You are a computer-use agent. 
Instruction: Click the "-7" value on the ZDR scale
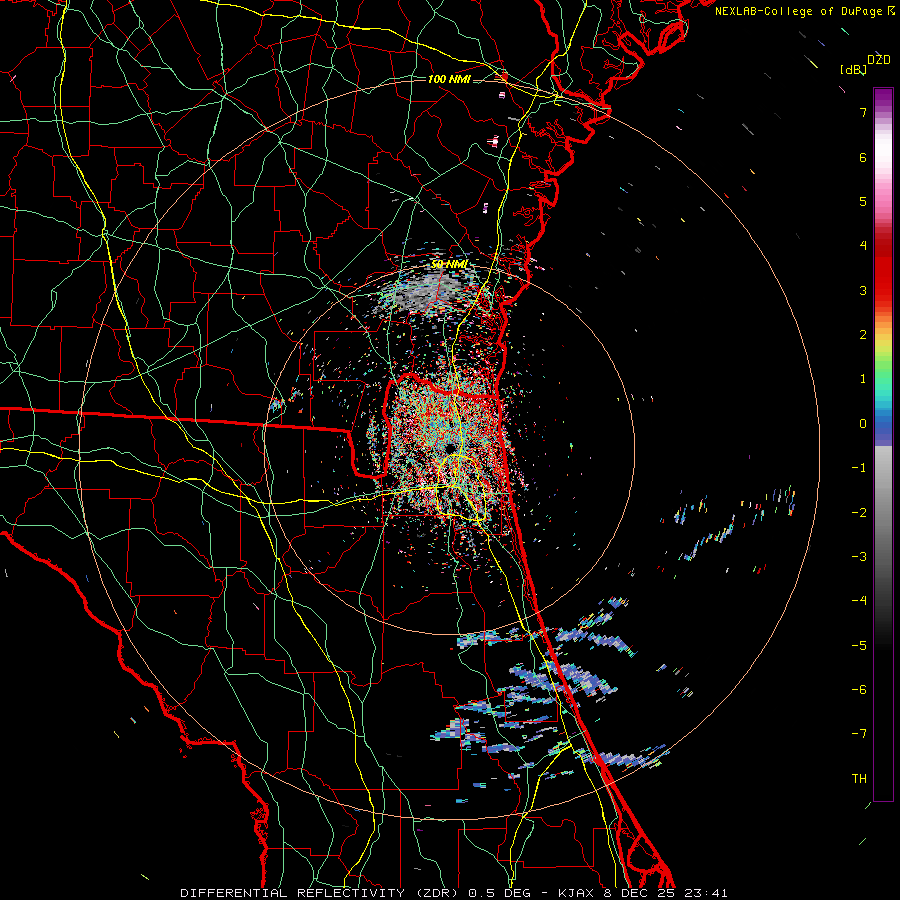click(859, 734)
